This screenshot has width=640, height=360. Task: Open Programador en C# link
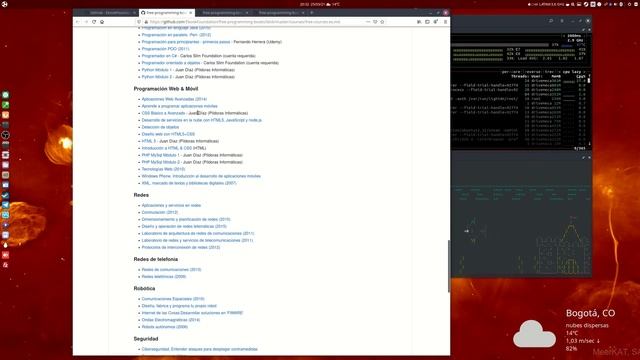click(x=159, y=56)
